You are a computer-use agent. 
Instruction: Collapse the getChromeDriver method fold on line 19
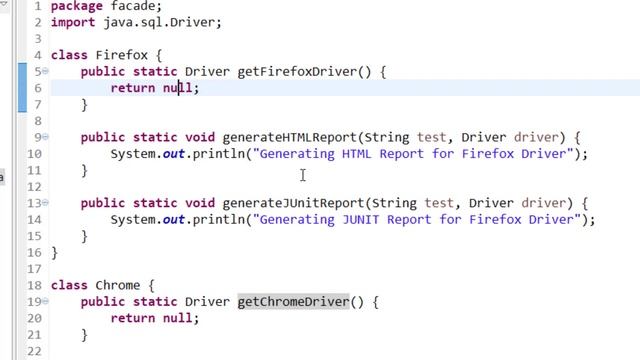(x=45, y=301)
